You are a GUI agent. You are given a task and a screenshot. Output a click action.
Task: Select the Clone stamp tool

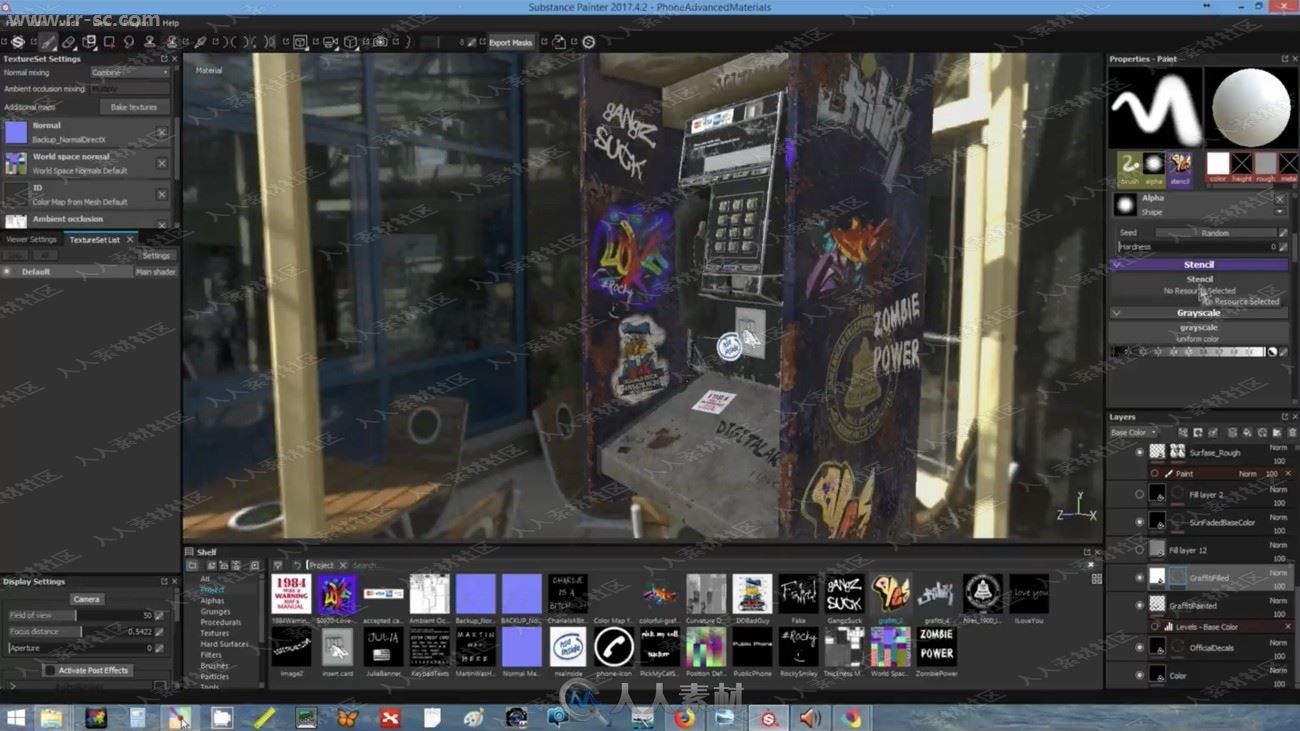149,42
